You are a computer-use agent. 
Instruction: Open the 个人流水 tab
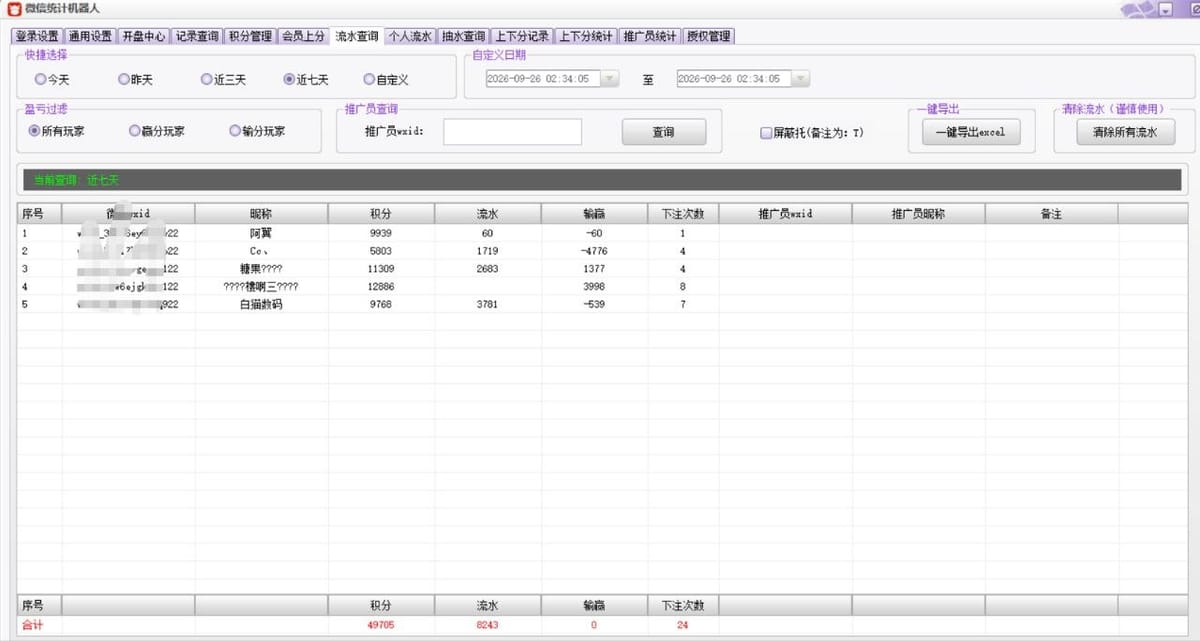tap(410, 36)
